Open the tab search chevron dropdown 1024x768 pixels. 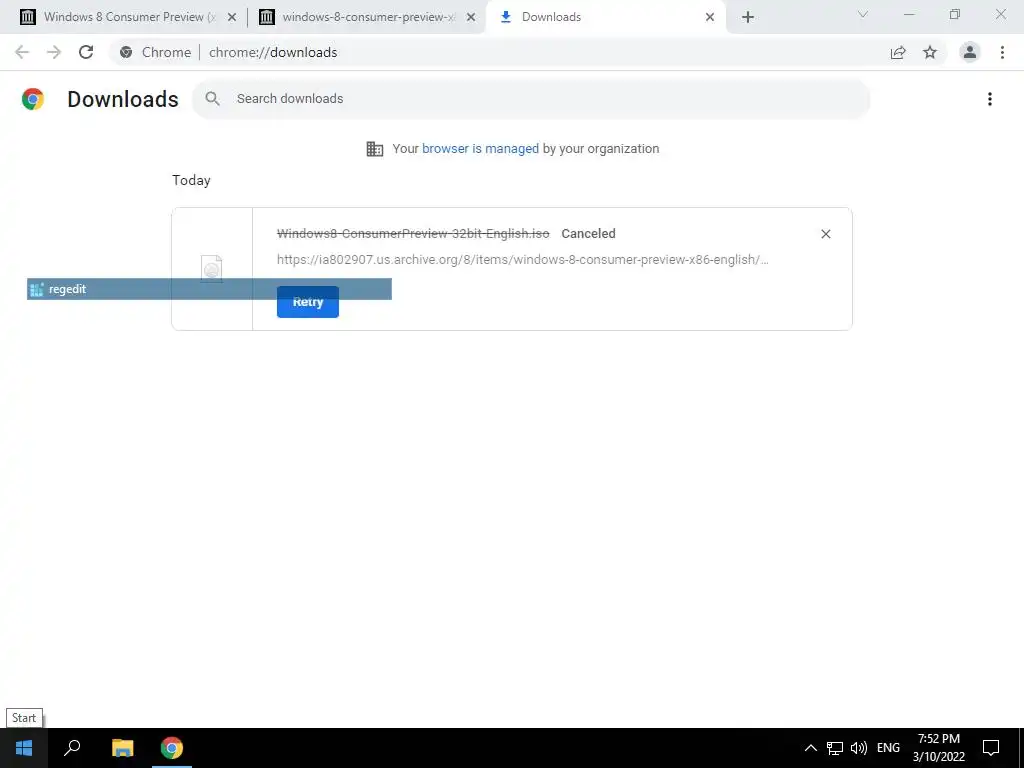tap(863, 14)
